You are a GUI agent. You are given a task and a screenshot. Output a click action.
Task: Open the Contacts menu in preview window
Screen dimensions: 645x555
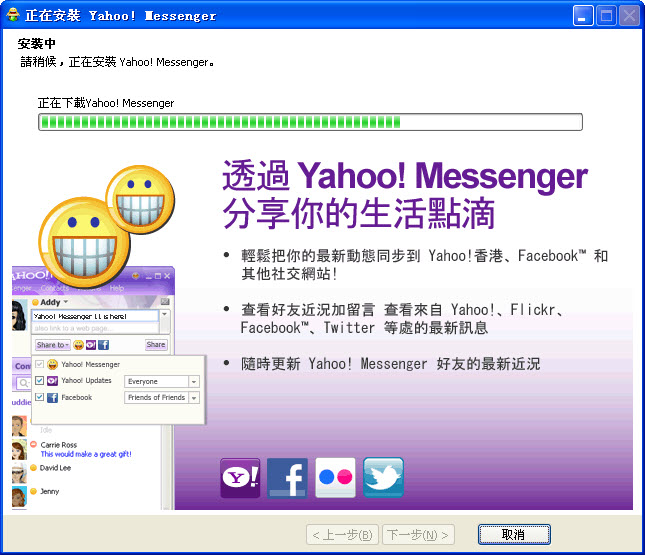click(x=55, y=288)
